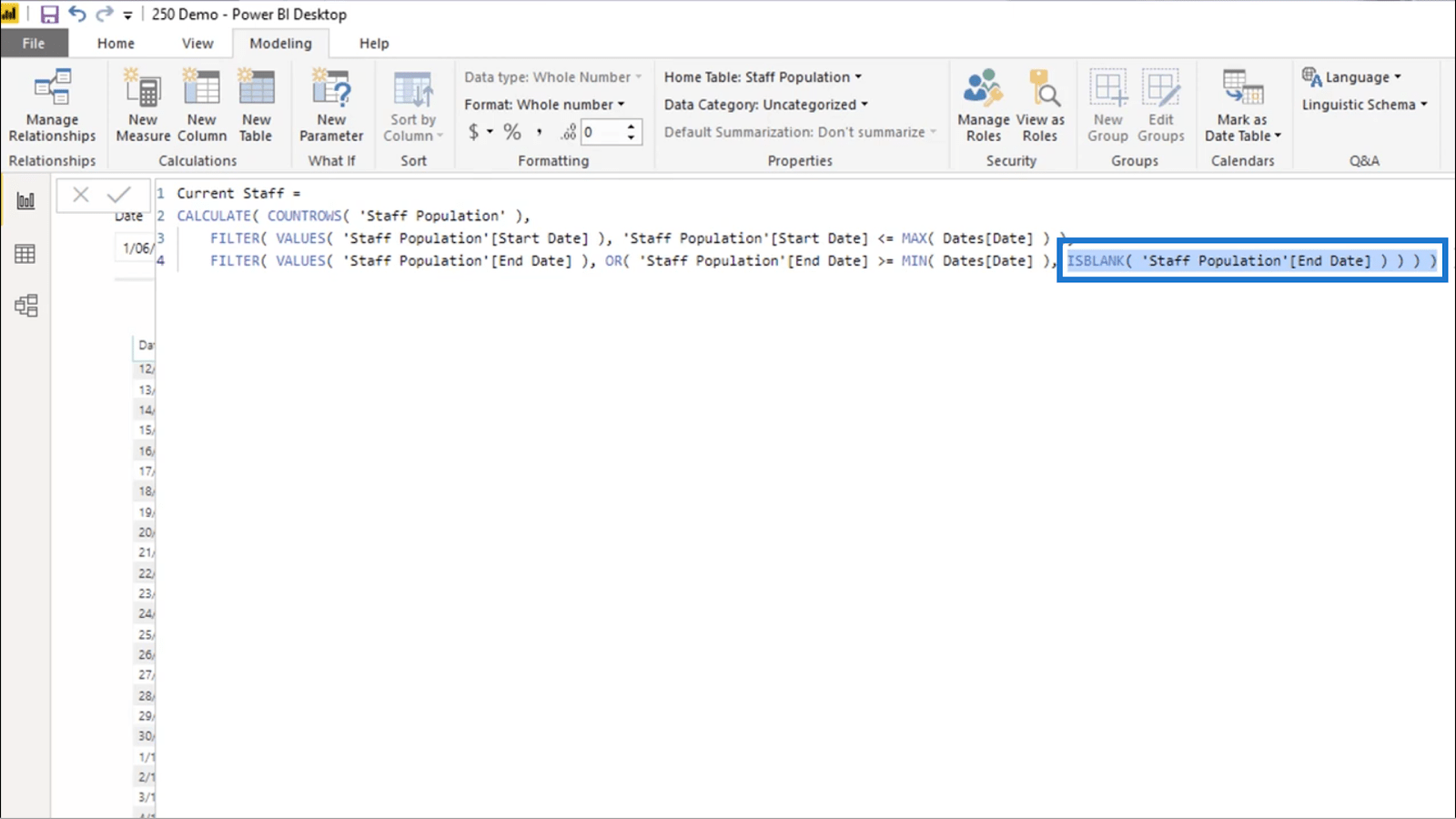The width and height of the screenshot is (1456, 819).
Task: Open Quick Access Toolbar customize dropdown
Action: pyautogui.click(x=127, y=15)
